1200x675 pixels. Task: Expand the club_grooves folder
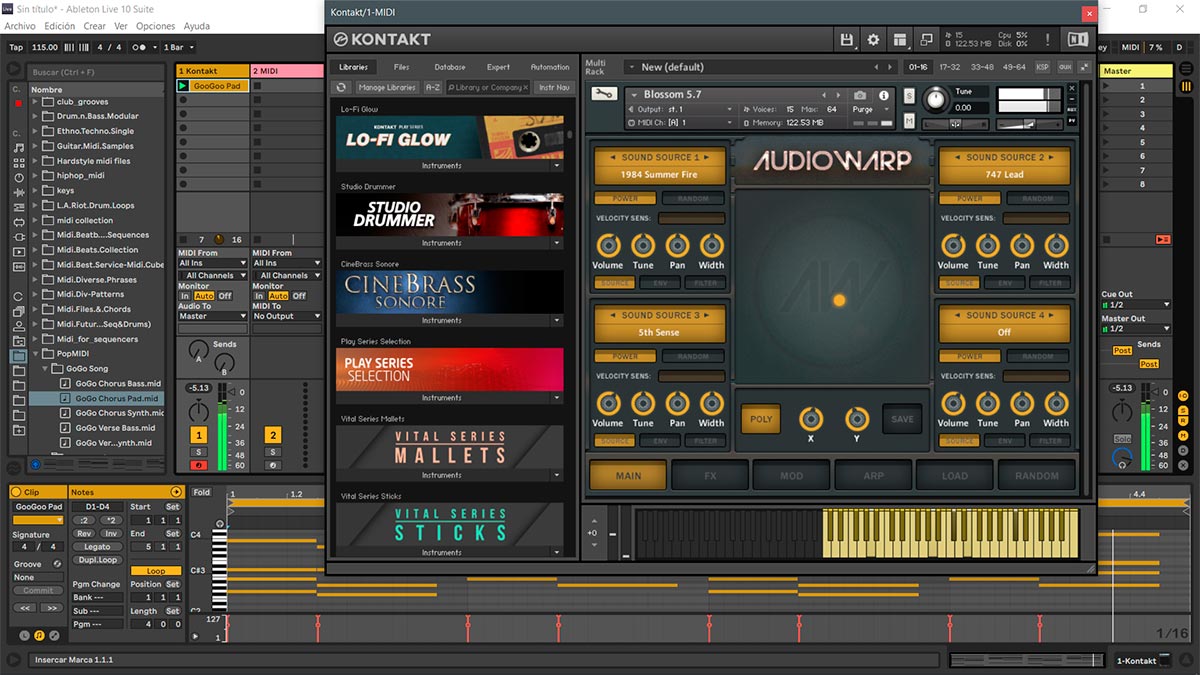coord(36,102)
